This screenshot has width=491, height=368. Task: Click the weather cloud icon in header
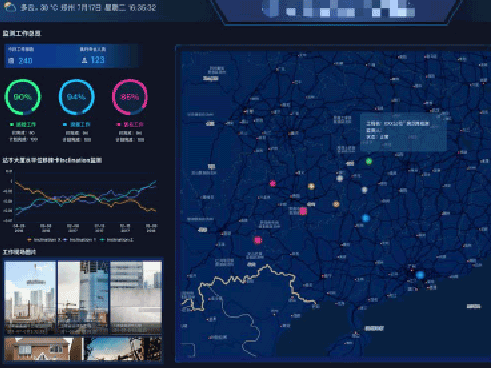[x=10, y=7]
